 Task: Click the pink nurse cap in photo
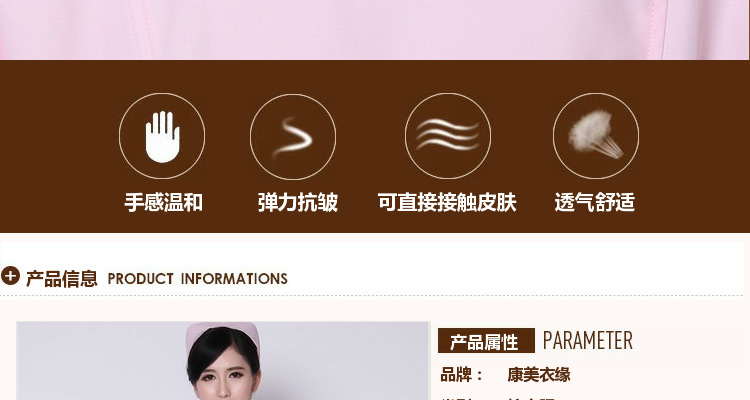(222, 334)
